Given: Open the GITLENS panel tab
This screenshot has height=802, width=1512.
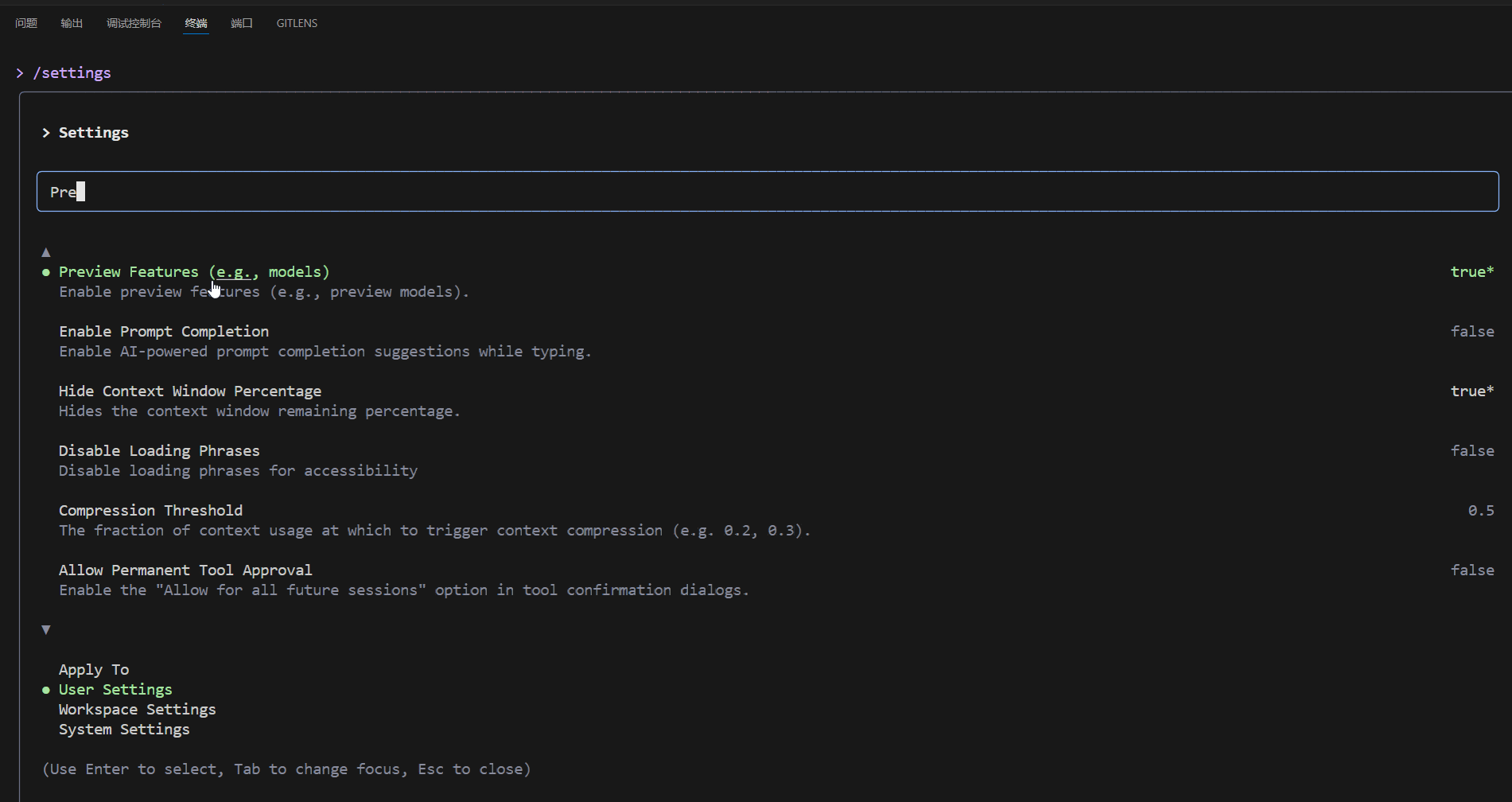Looking at the screenshot, I should 297,23.
